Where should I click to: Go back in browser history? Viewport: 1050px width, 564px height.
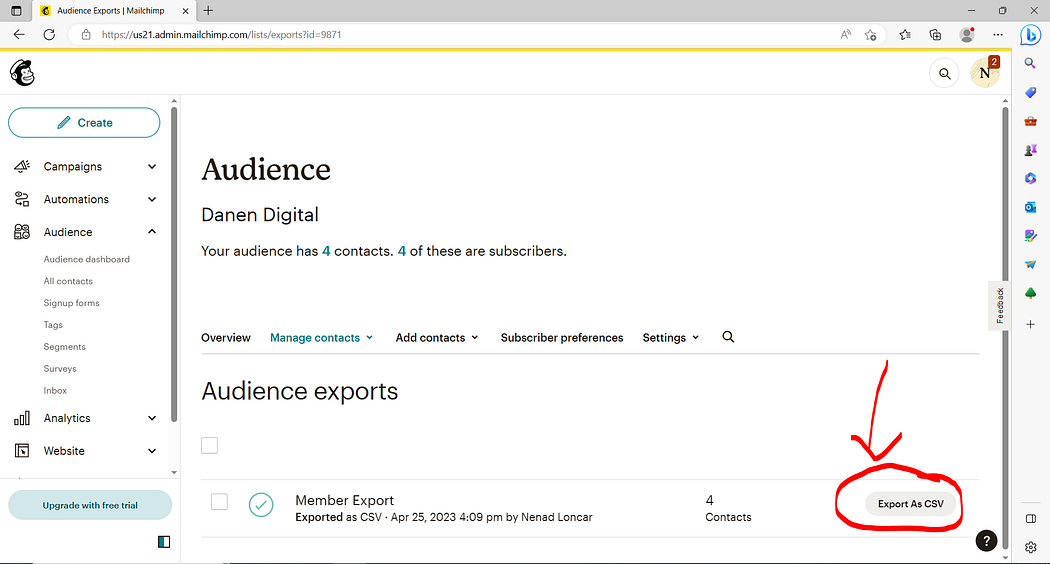[x=19, y=35]
